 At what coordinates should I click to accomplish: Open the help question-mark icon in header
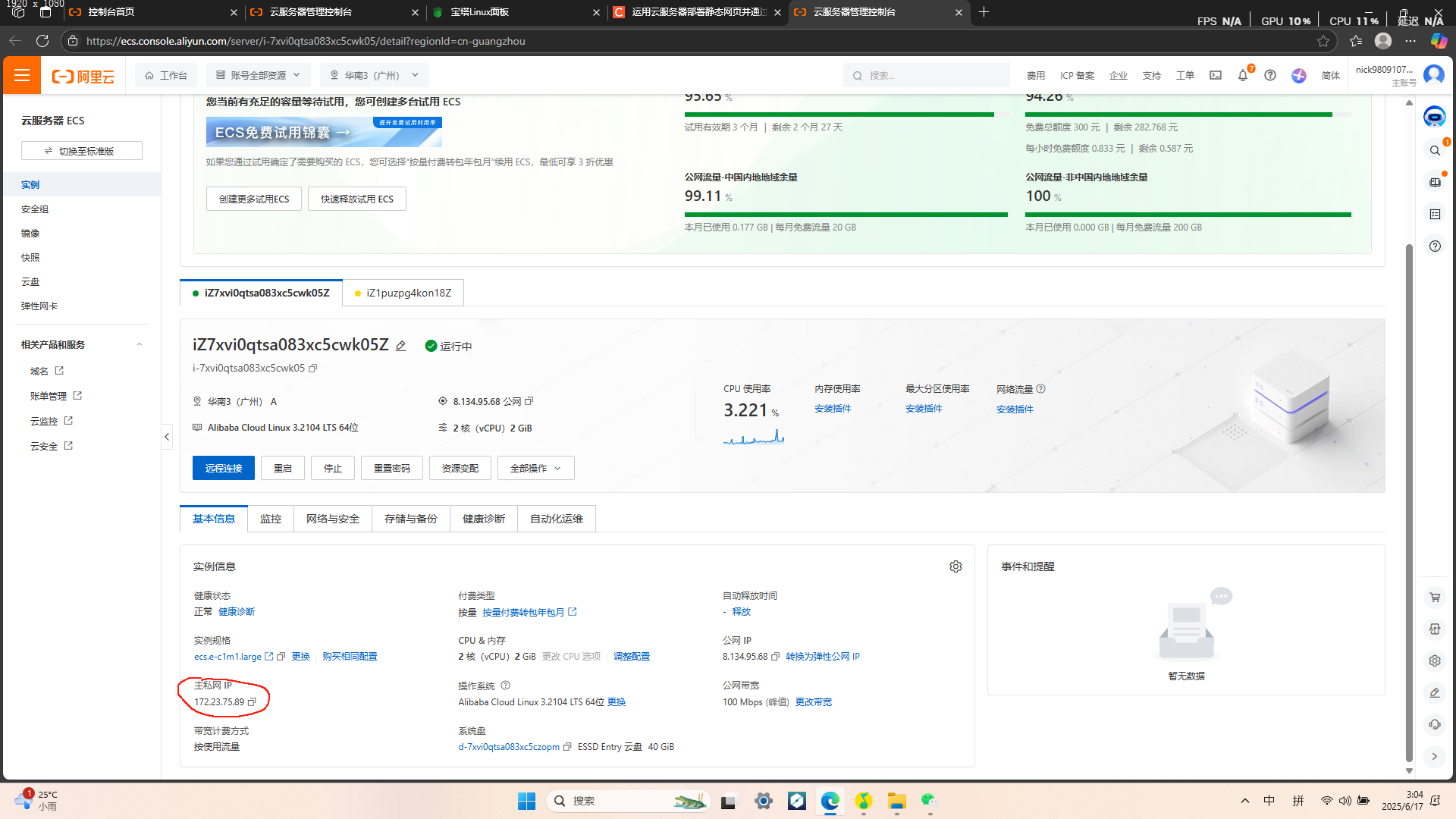[1270, 75]
